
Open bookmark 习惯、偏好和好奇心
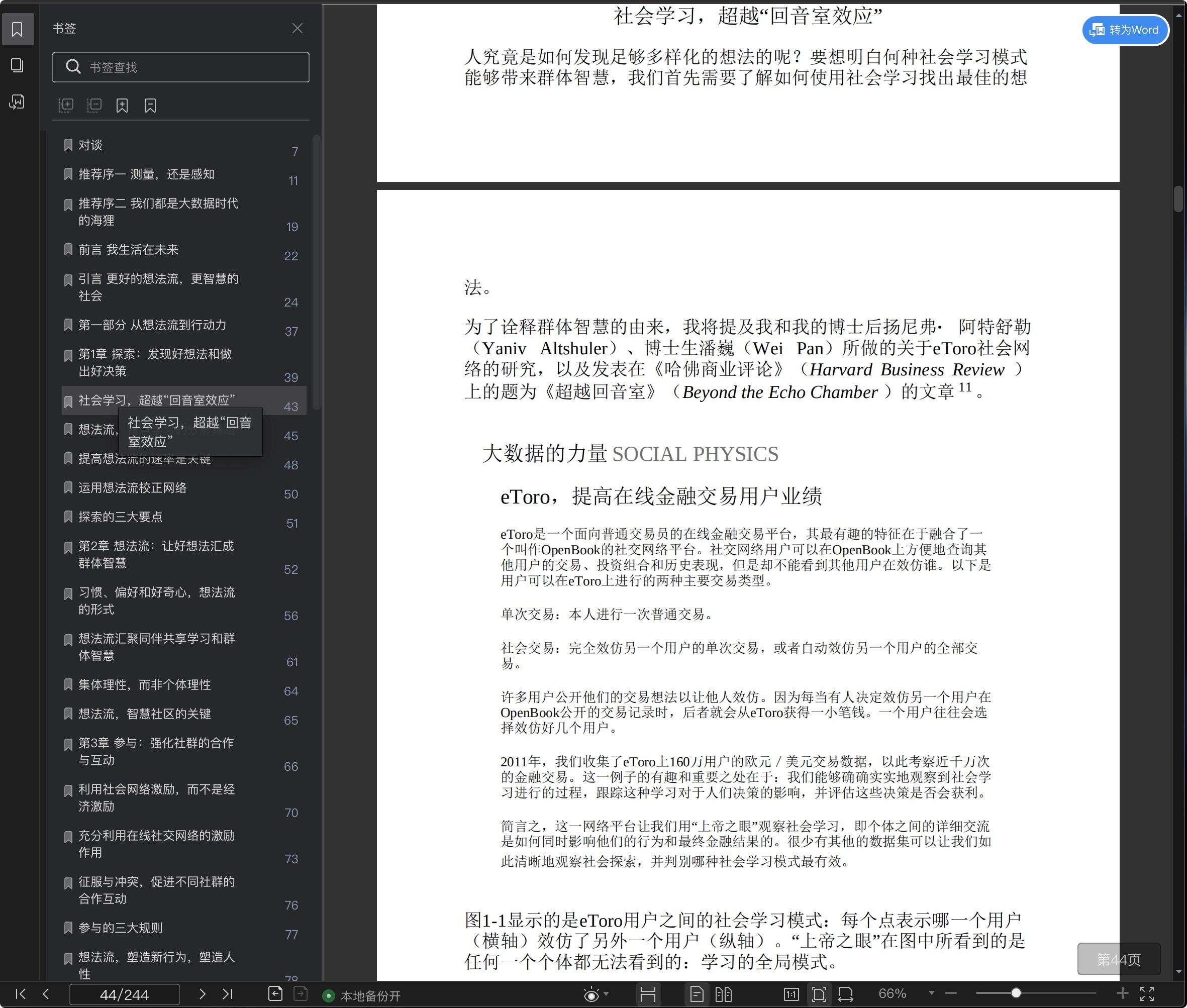[184, 601]
